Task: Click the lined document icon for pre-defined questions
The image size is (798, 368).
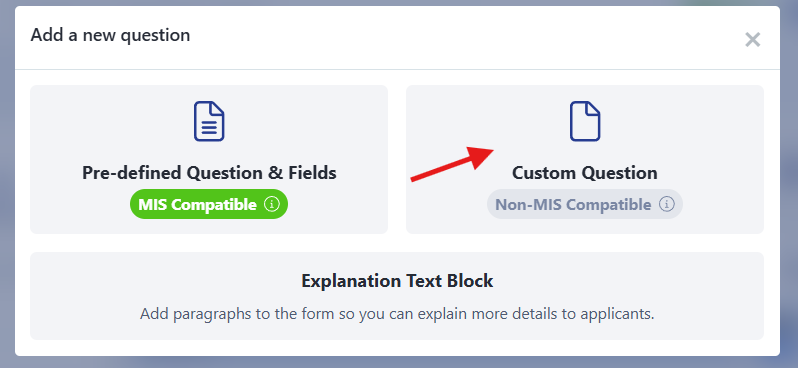Action: [209, 121]
